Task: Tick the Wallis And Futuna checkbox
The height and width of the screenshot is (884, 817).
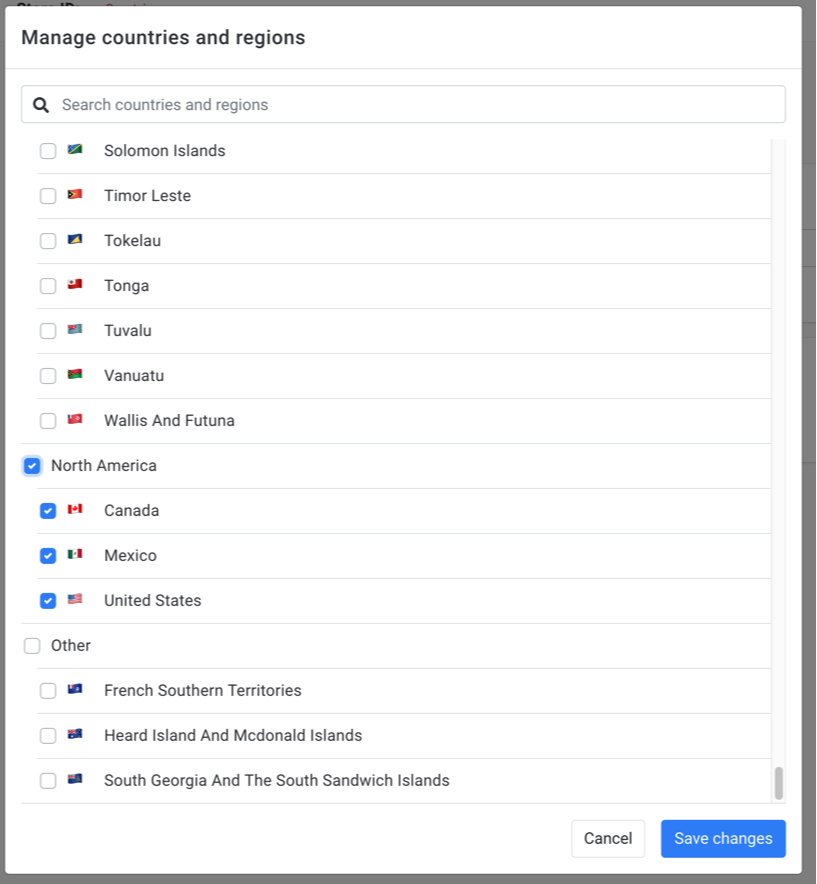Action: [x=48, y=421]
